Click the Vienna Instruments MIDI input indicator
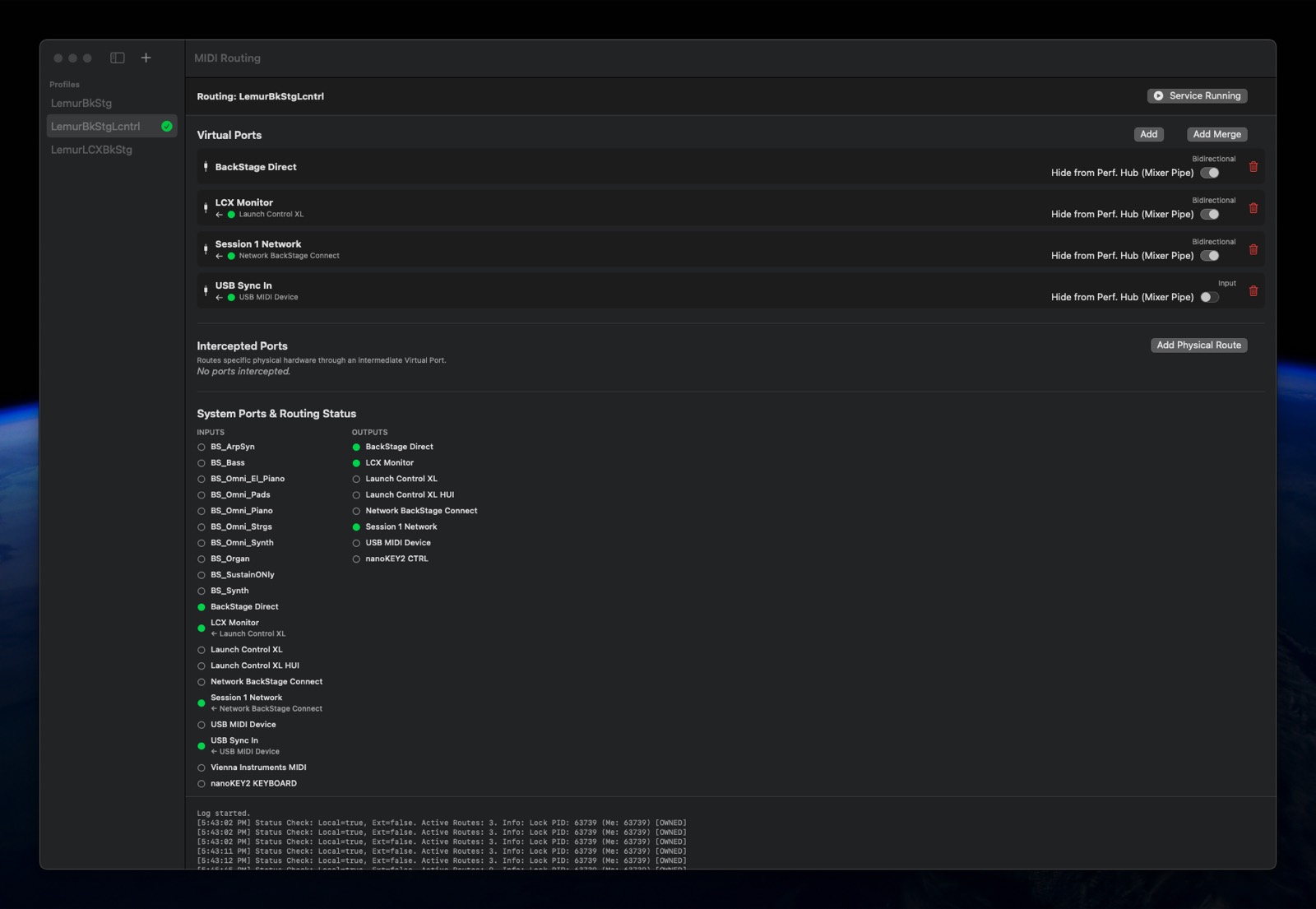 point(202,768)
